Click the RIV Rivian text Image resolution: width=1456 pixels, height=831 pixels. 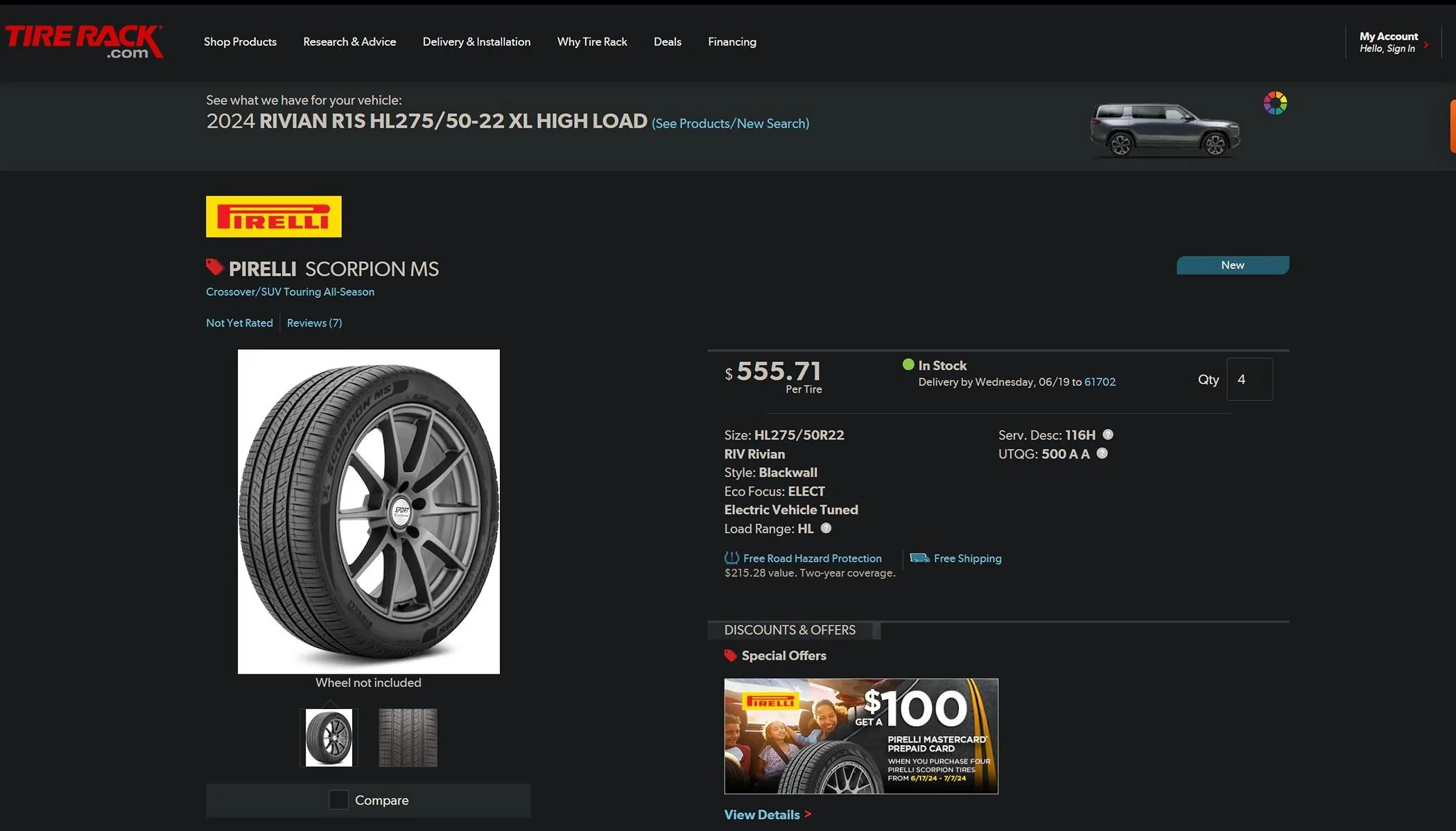coord(754,454)
